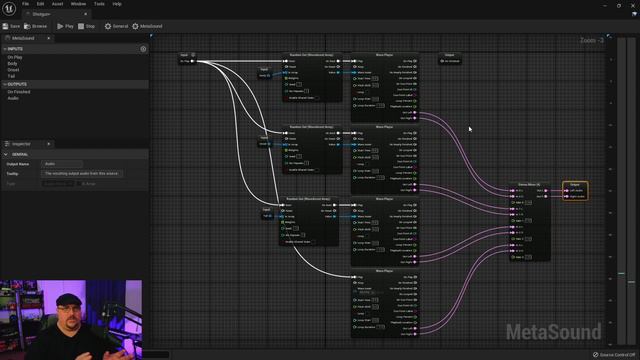640x360 pixels.
Task: Save the MetaSound asset
Action: pos(11,26)
